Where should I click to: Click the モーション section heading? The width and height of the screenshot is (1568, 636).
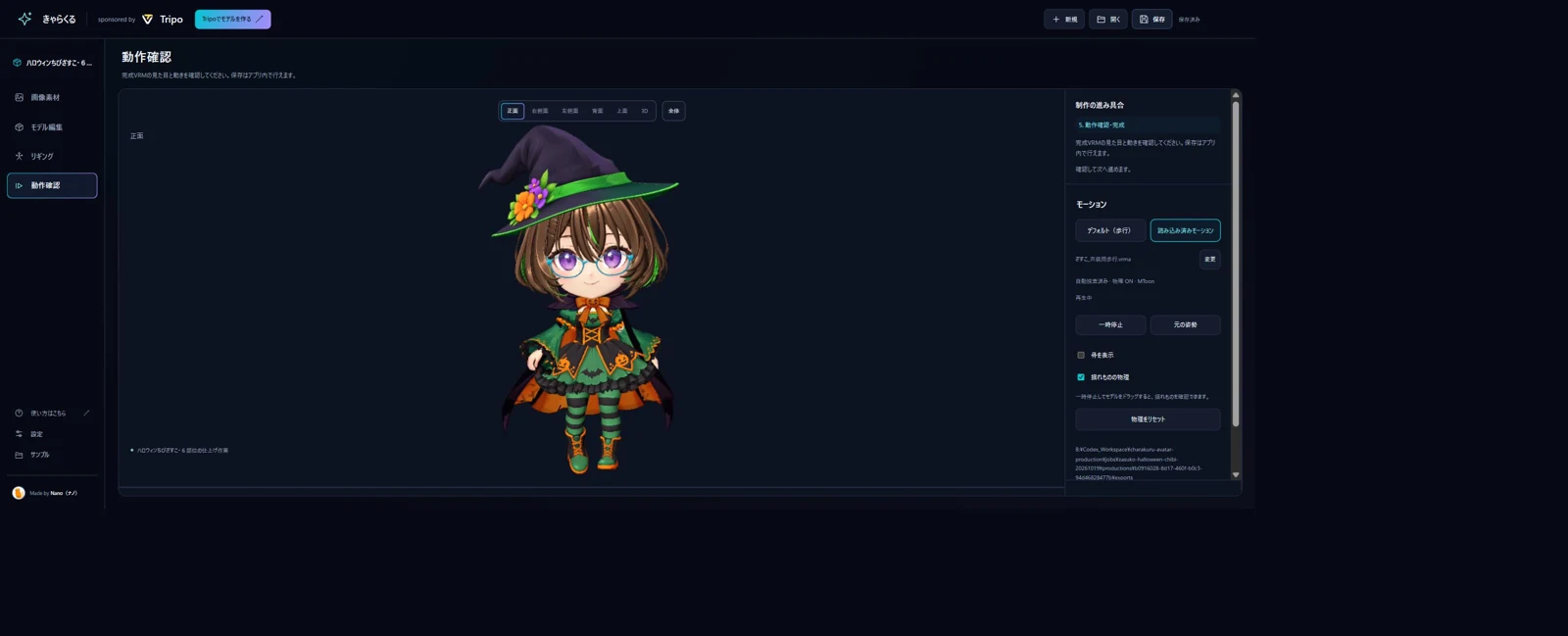tap(1092, 205)
